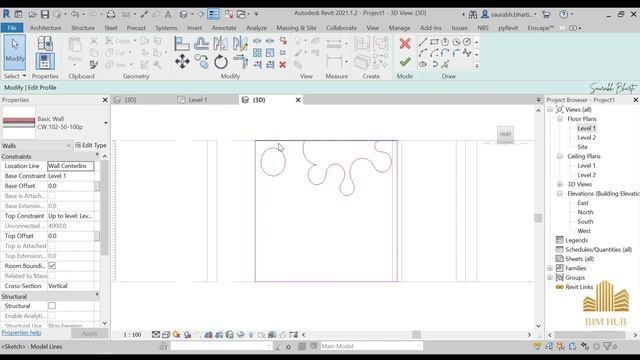Open the Architecture ribbon tab

(x=45, y=28)
